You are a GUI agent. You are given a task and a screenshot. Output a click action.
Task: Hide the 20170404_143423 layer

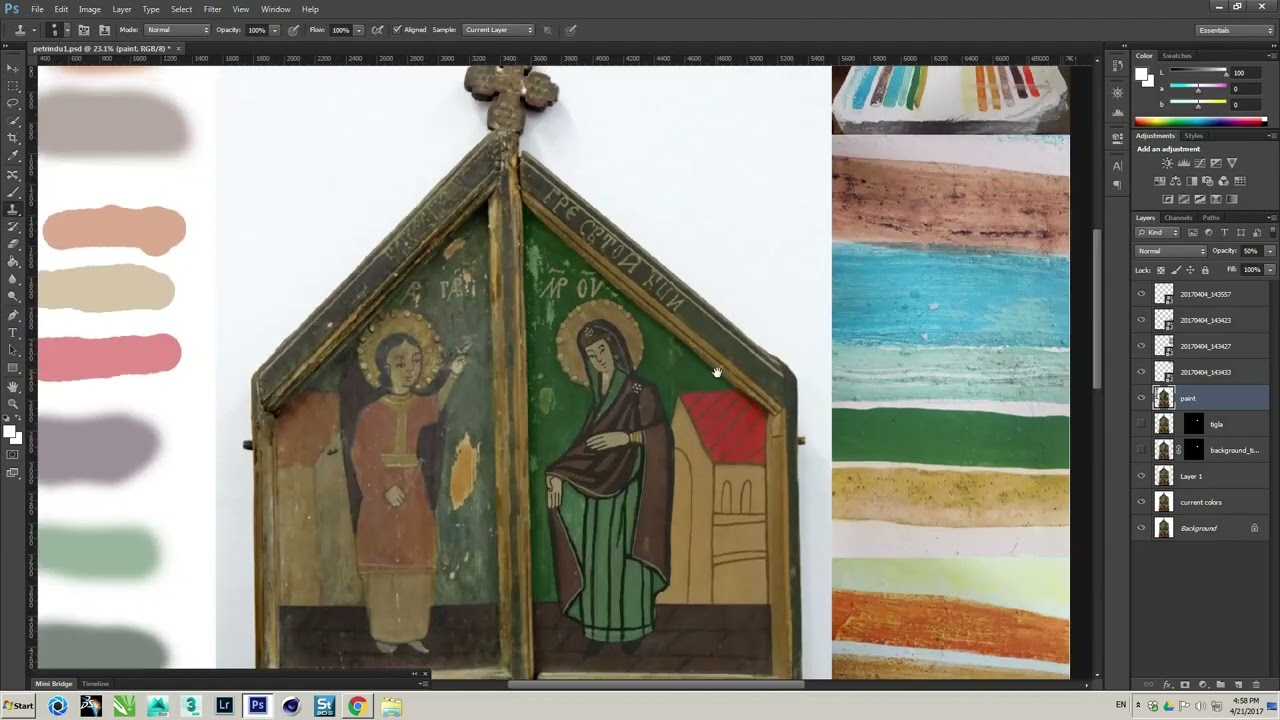[x=1141, y=320]
